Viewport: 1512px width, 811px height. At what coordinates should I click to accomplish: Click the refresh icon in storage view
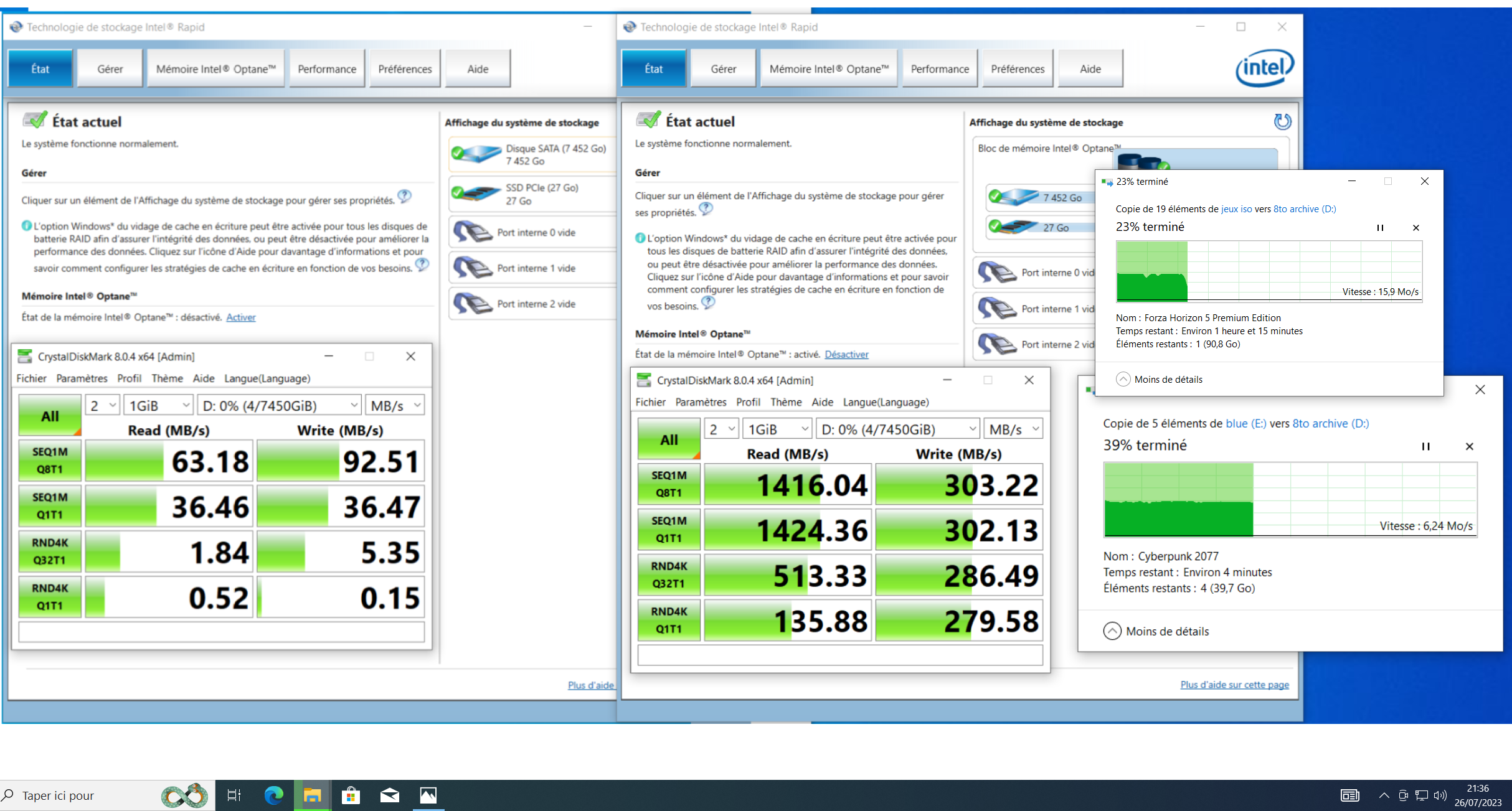point(1282,121)
